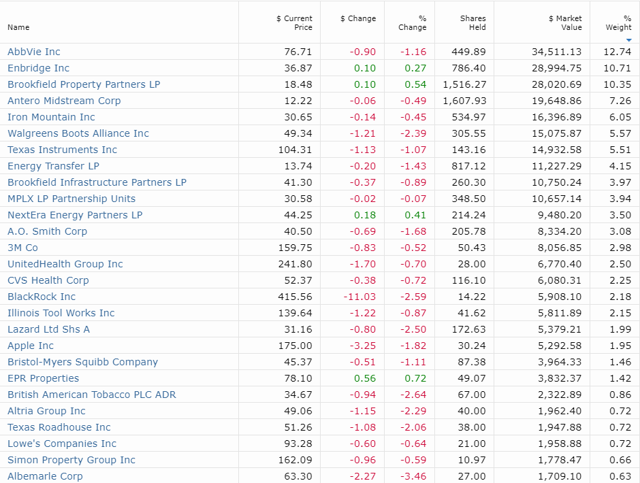Viewport: 640px width, 483px height.
Task: Select AbbVie market value 34,511.13
Action: tap(557, 52)
